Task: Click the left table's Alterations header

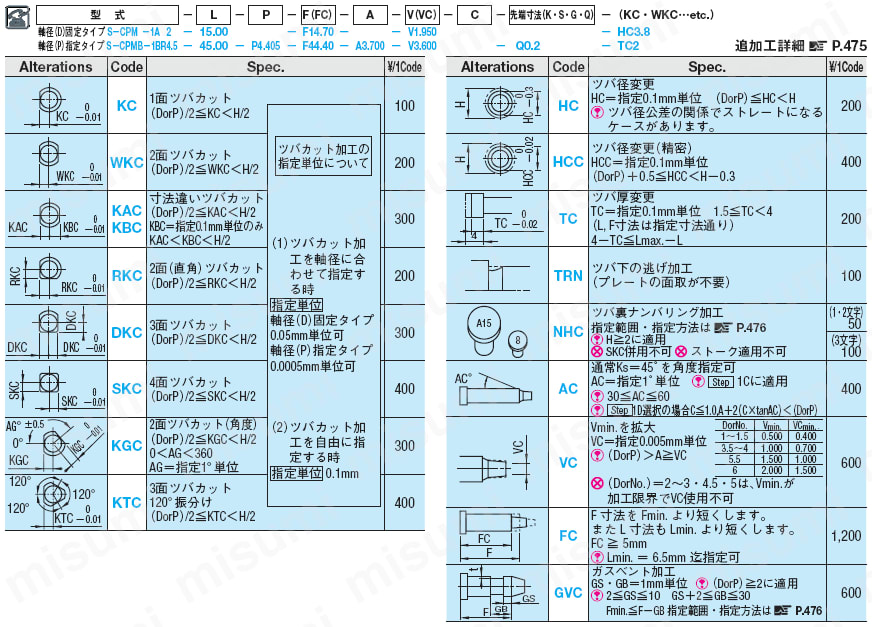Action: tap(56, 67)
